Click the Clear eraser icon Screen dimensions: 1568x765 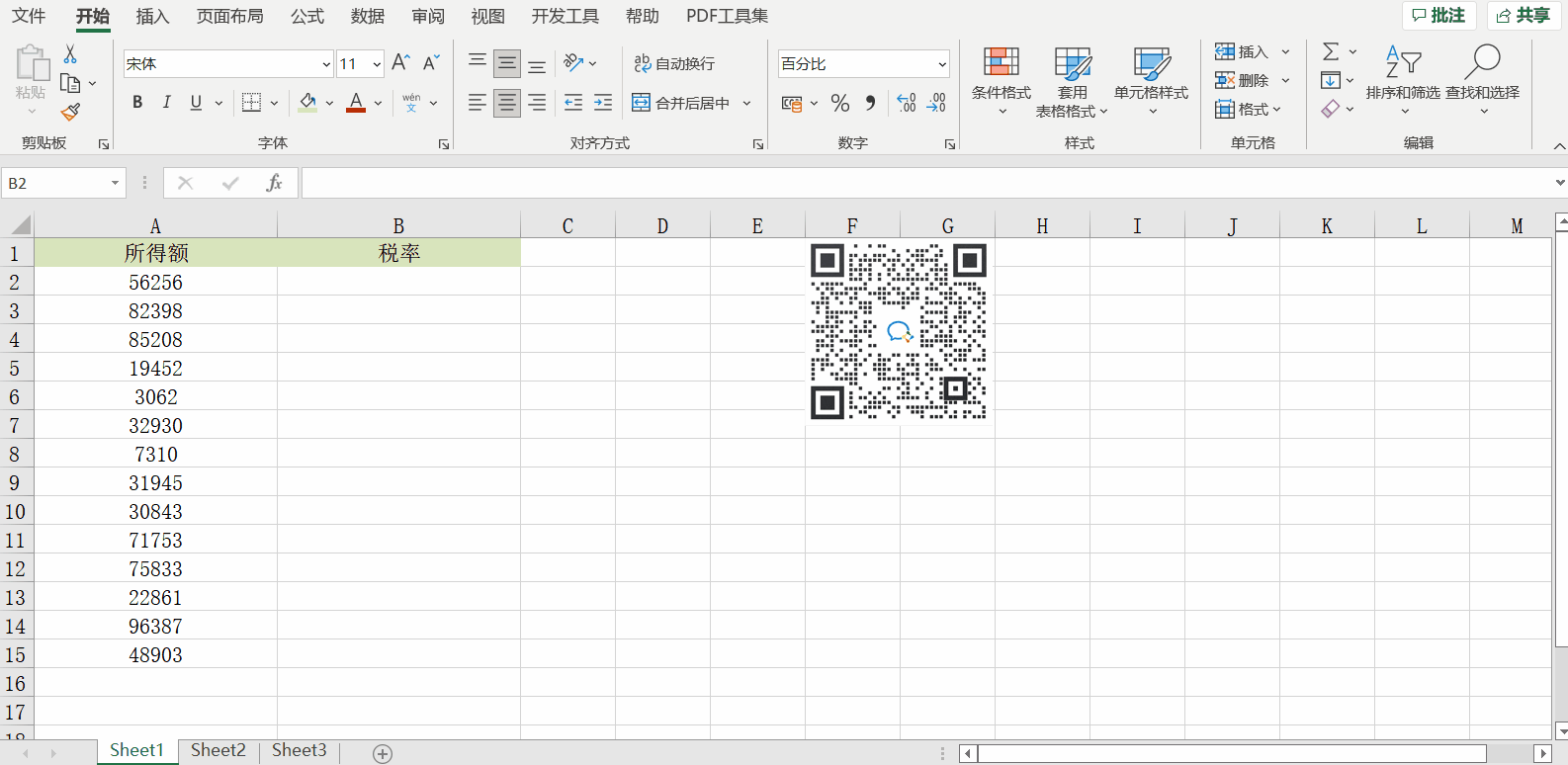1331,109
